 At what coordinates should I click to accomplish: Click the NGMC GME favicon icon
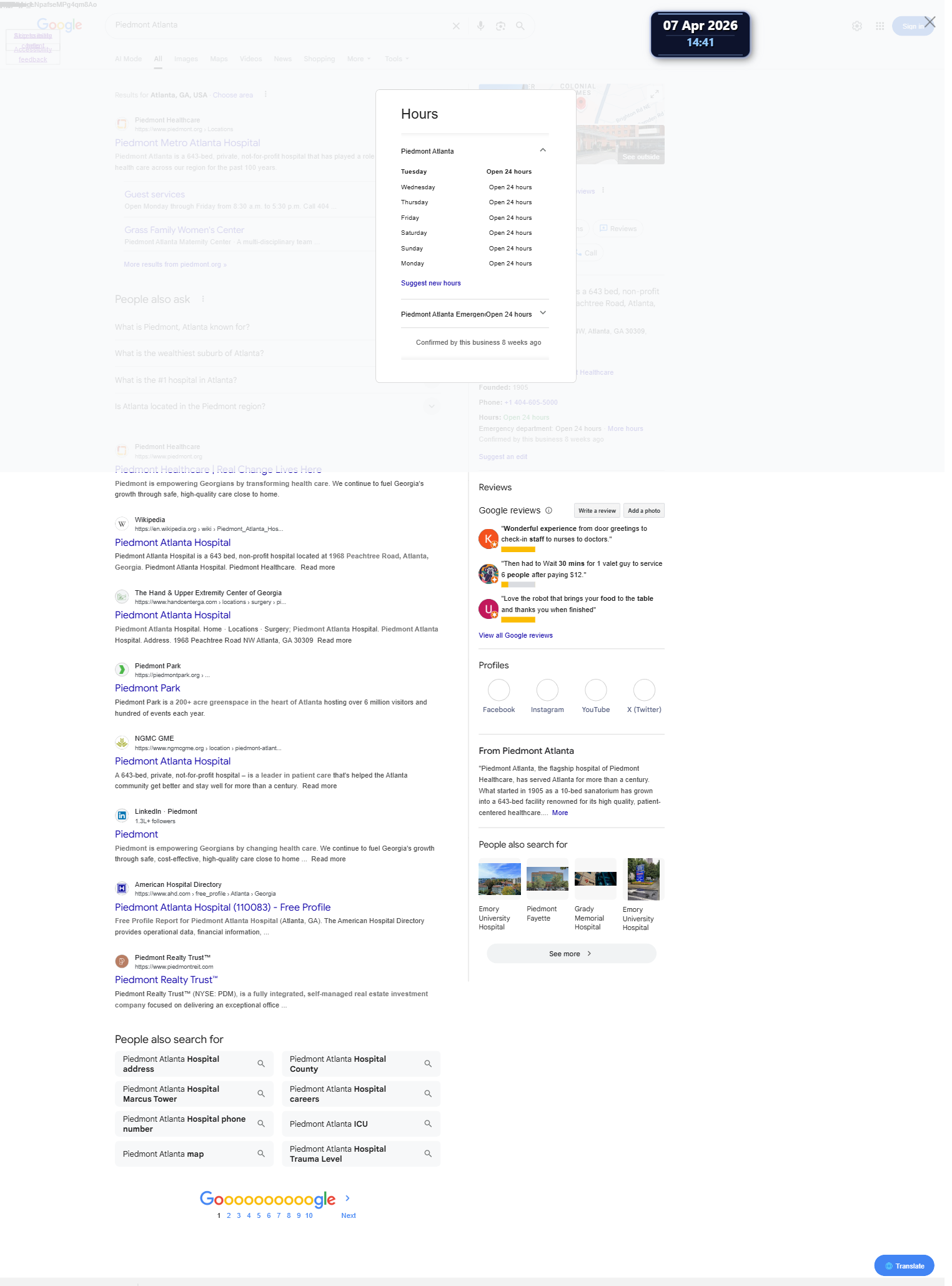coord(122,743)
